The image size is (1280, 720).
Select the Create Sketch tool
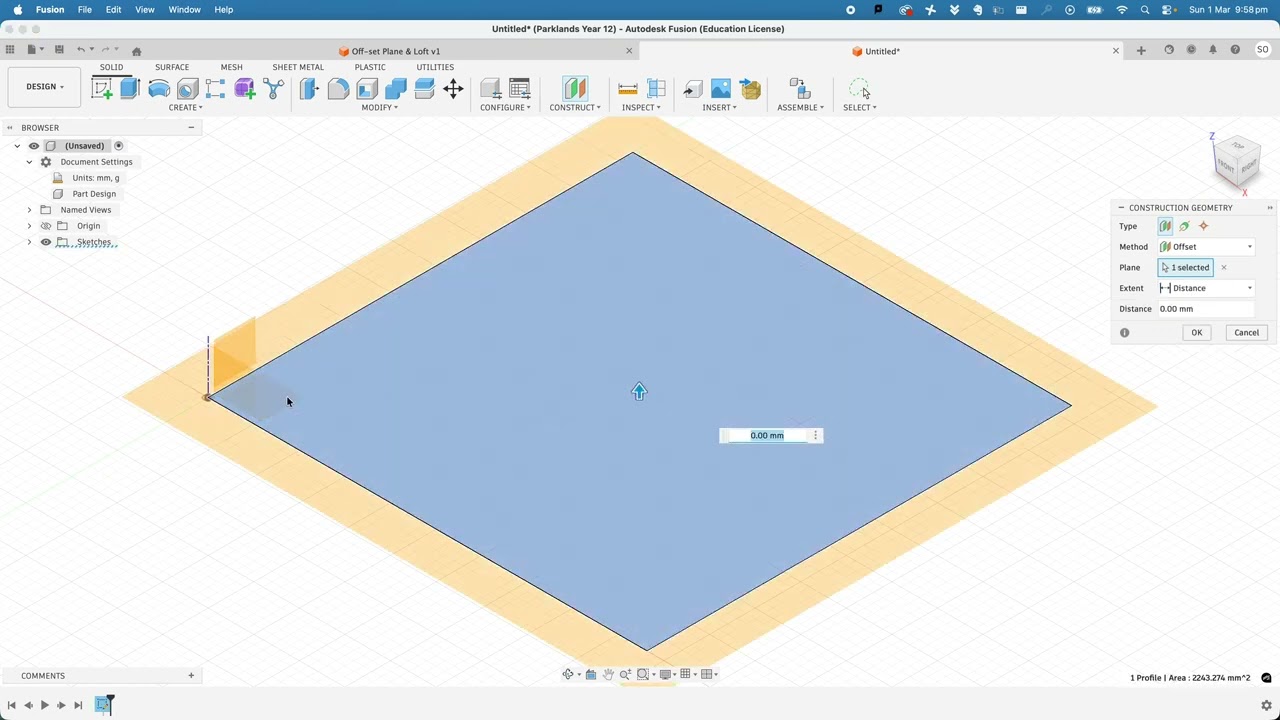102,89
